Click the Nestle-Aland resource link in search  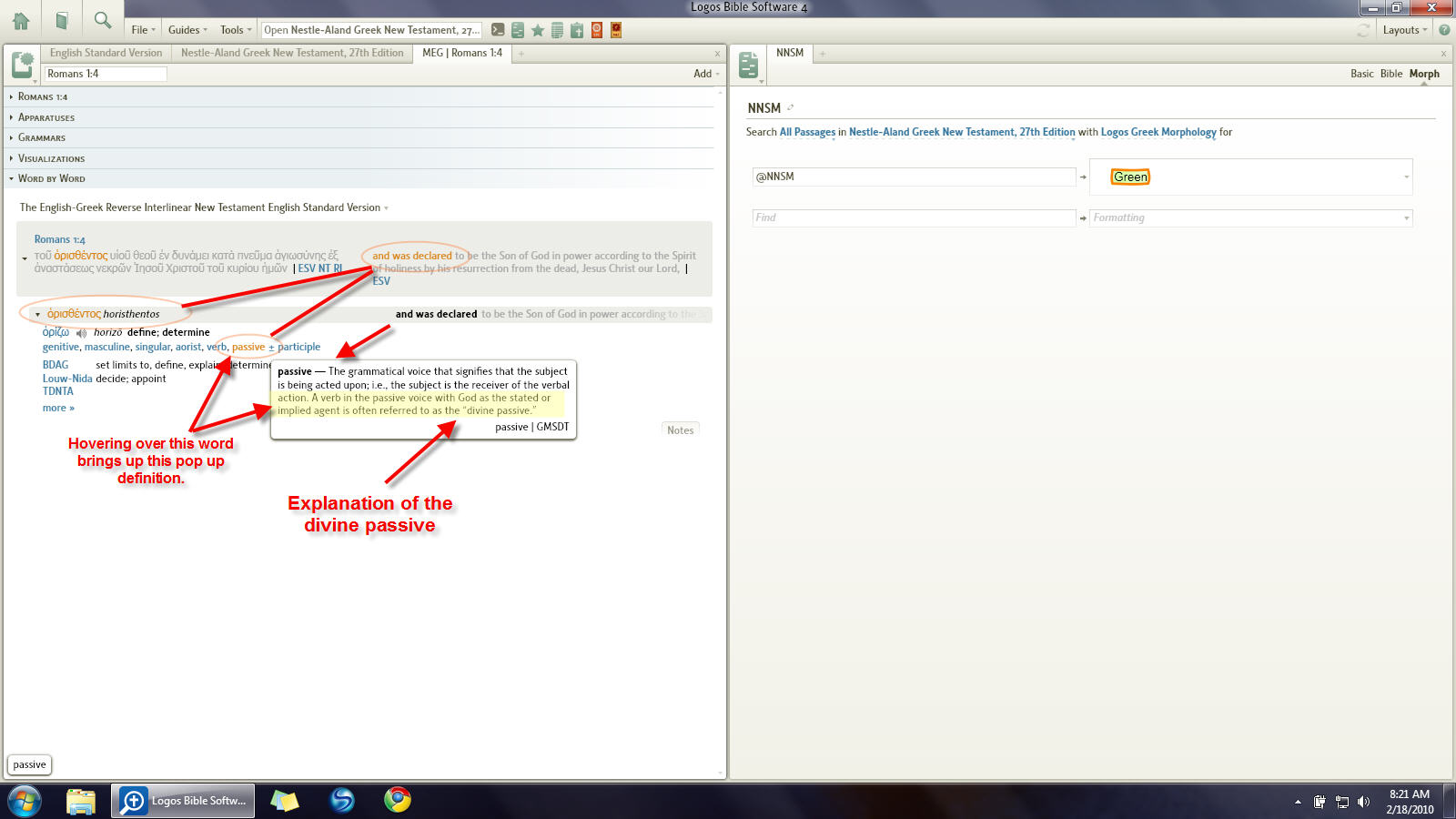(962, 132)
